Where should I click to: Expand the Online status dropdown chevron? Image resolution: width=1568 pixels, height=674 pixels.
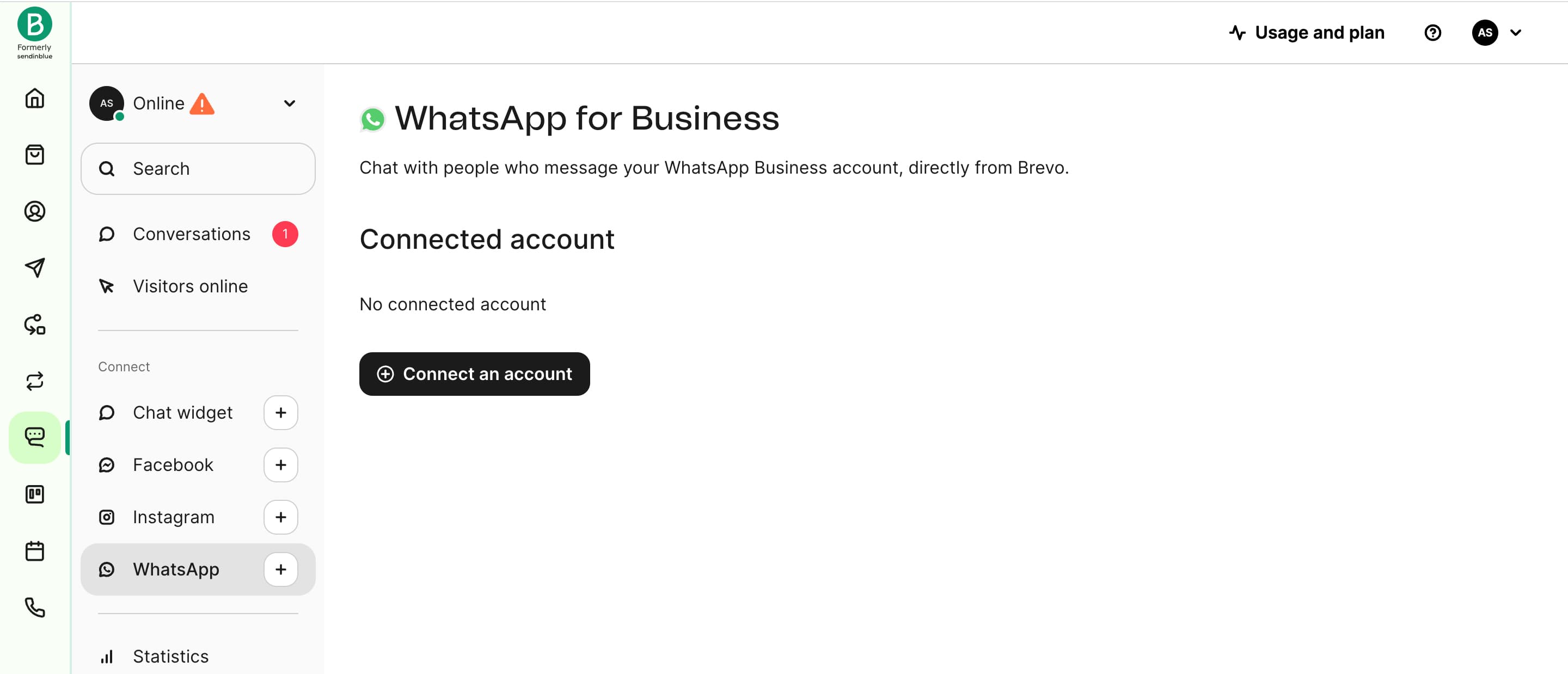click(290, 103)
